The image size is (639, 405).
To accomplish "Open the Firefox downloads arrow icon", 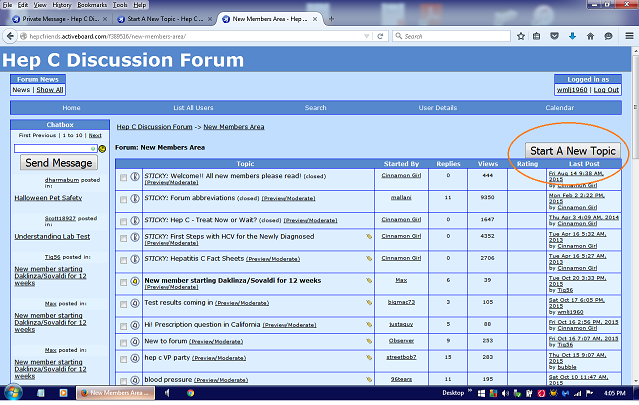I will [570, 36].
